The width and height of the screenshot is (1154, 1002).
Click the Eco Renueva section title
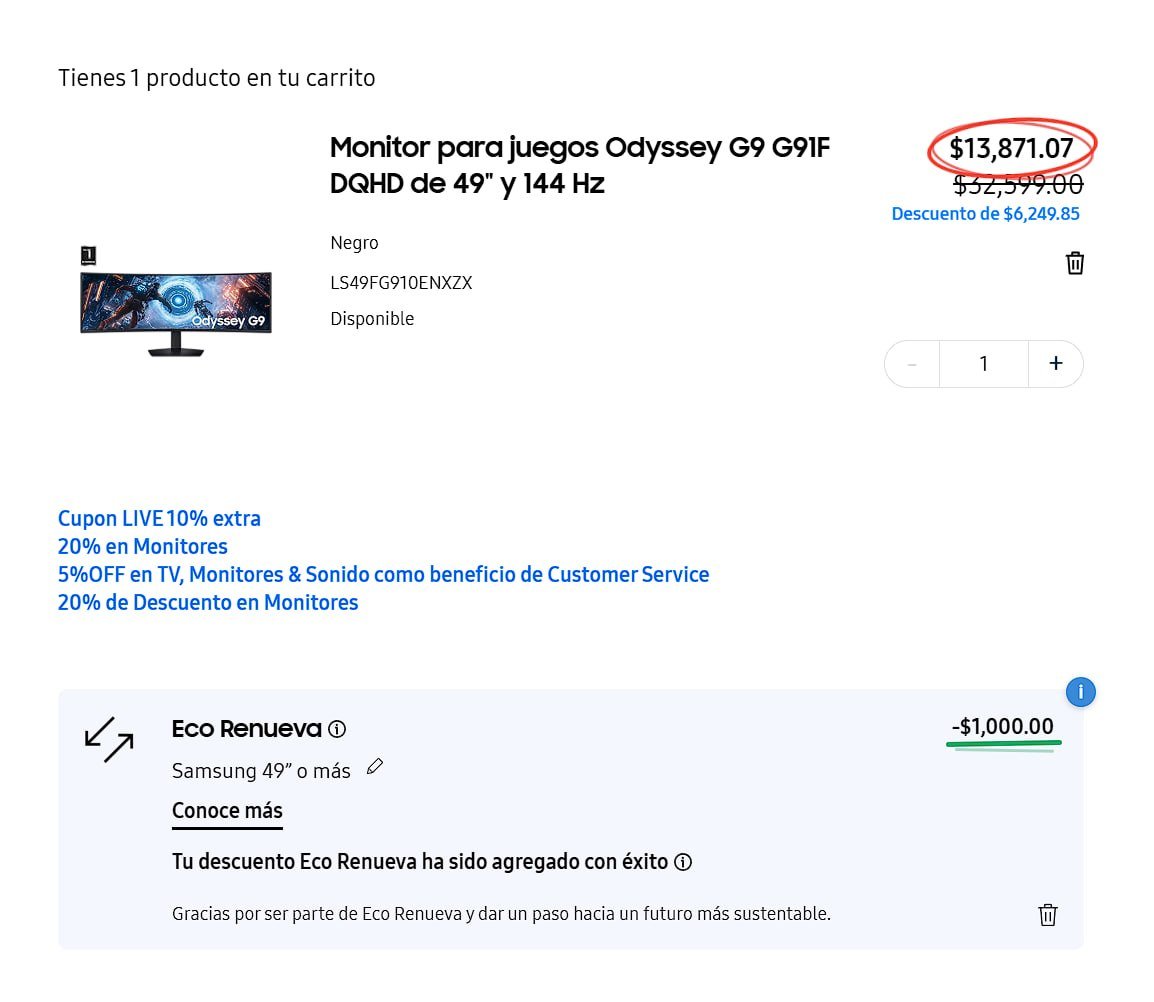(x=247, y=729)
